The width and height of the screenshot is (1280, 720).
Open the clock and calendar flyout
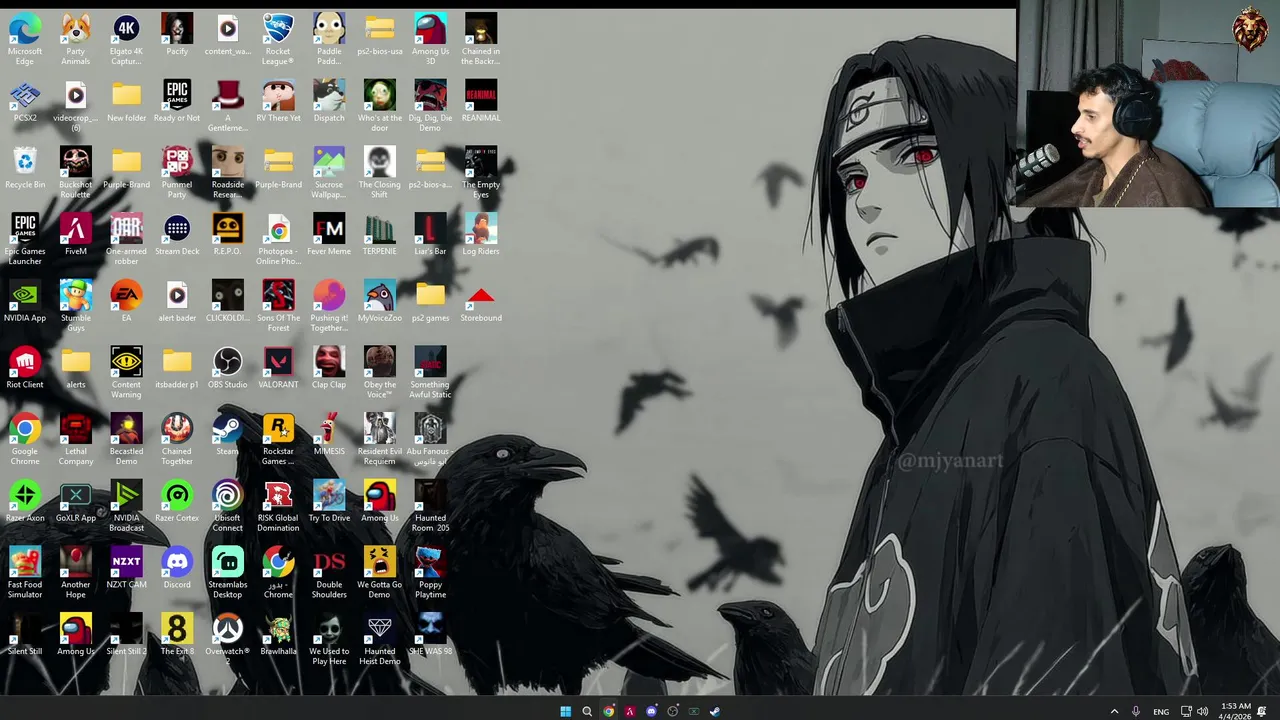[1235, 711]
